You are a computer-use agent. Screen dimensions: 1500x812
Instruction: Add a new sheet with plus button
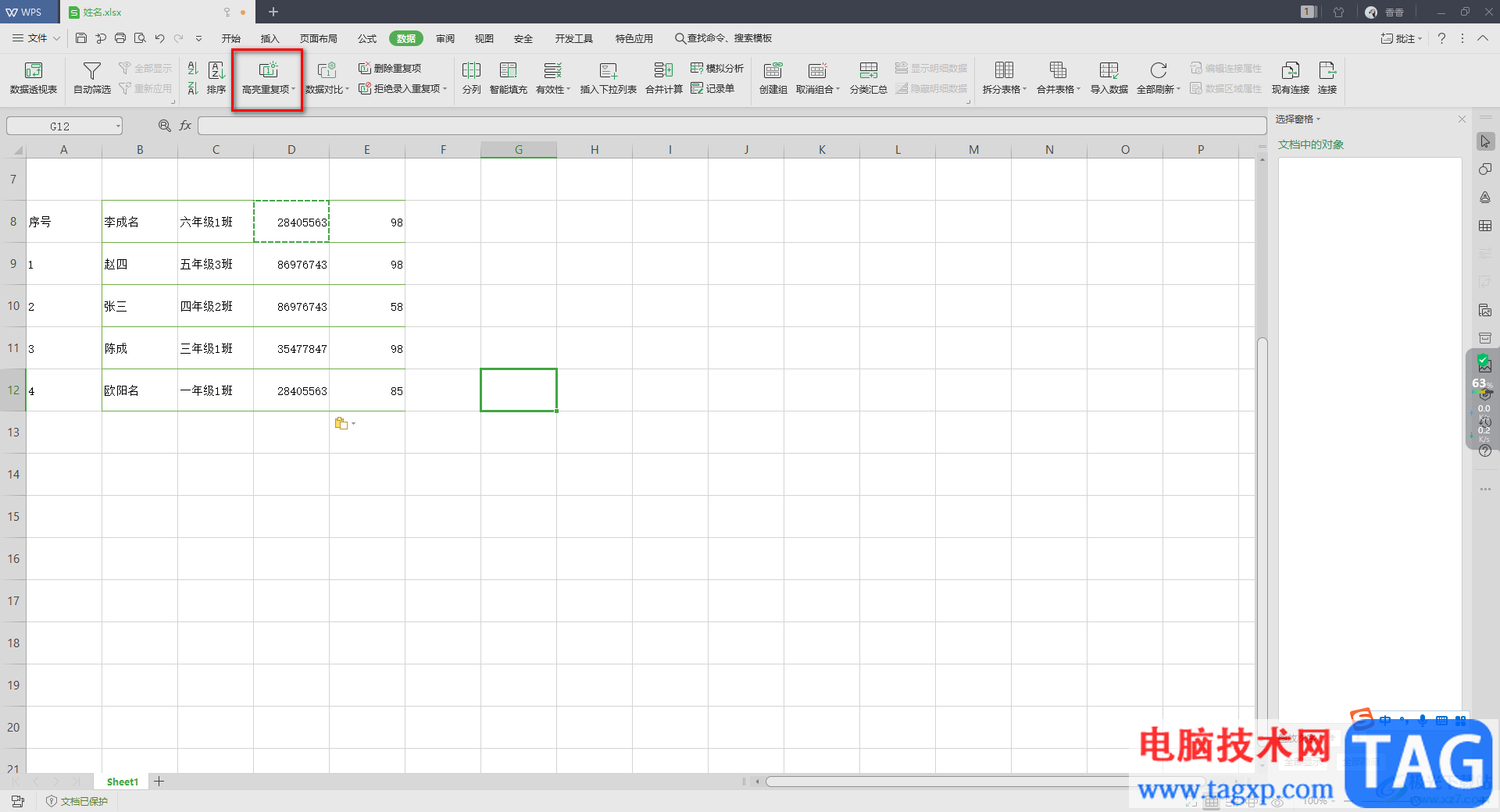(x=159, y=782)
